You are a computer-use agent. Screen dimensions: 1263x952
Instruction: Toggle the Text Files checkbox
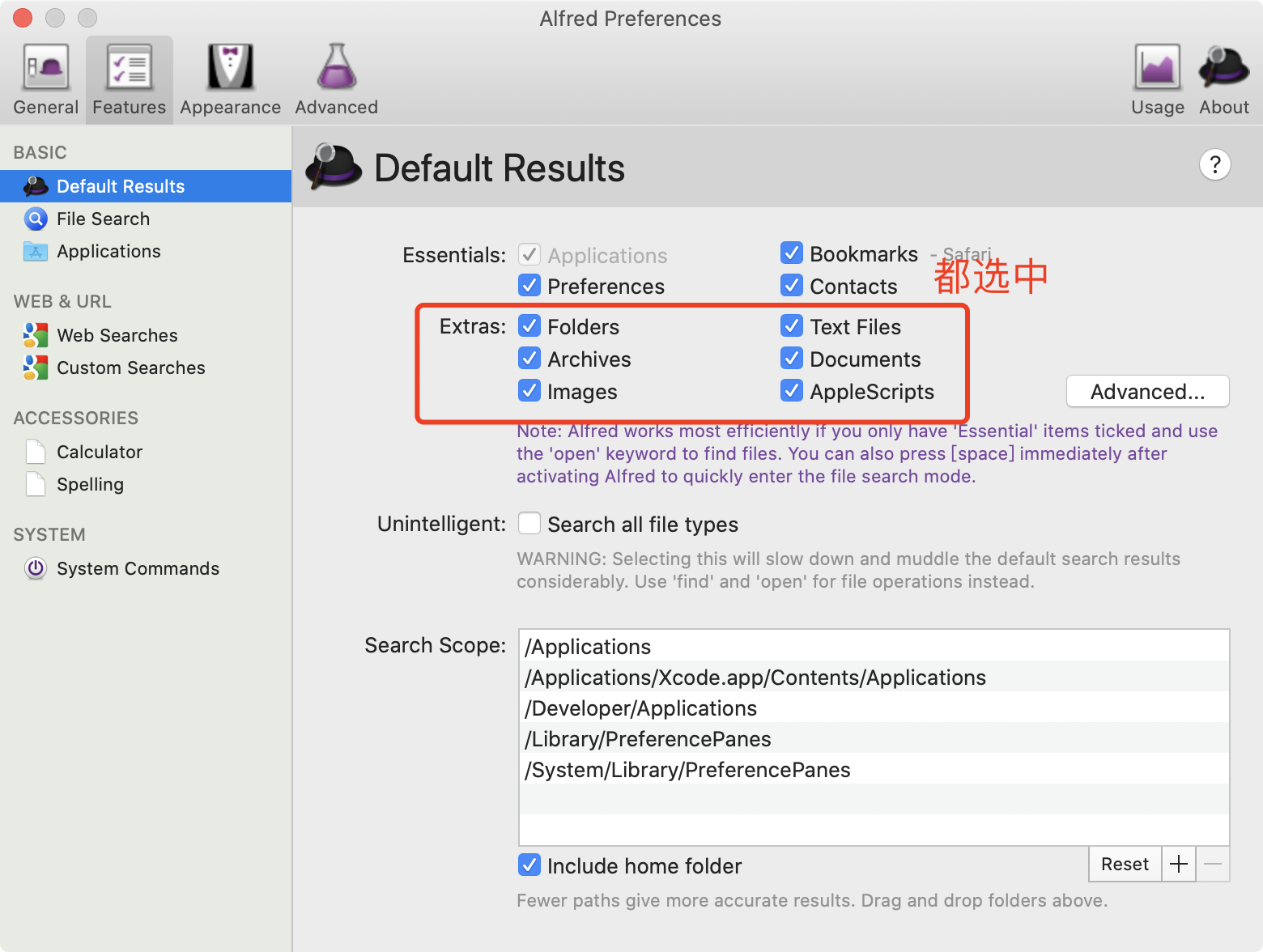point(792,325)
